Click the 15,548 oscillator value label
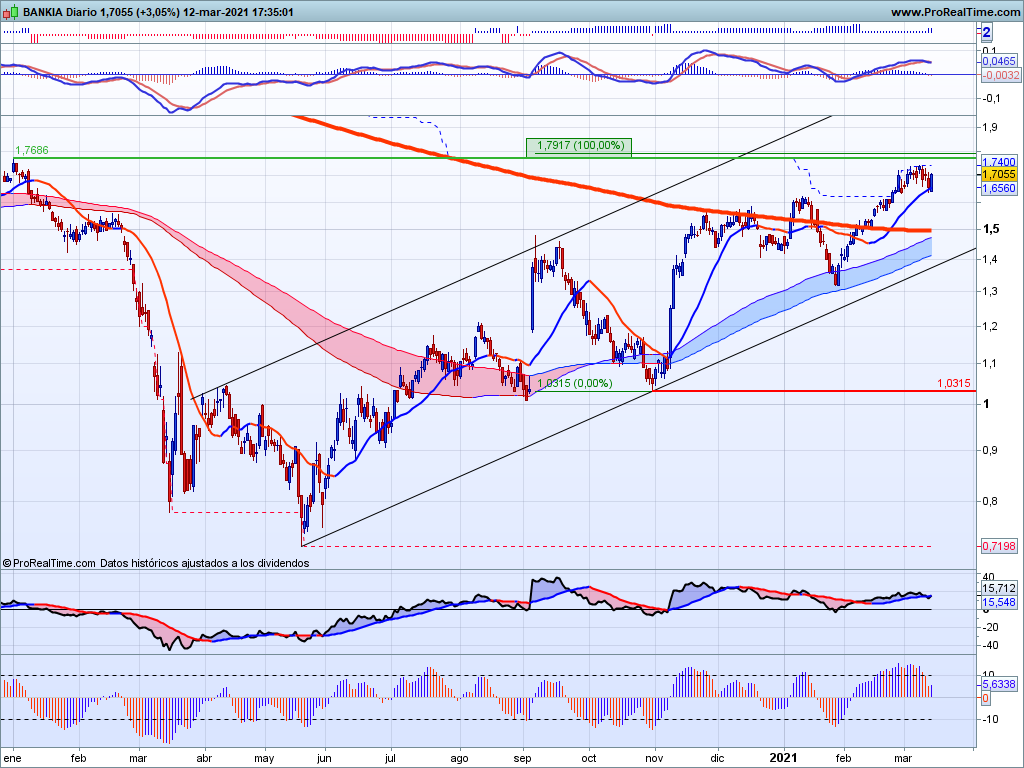The height and width of the screenshot is (768, 1024). (999, 602)
